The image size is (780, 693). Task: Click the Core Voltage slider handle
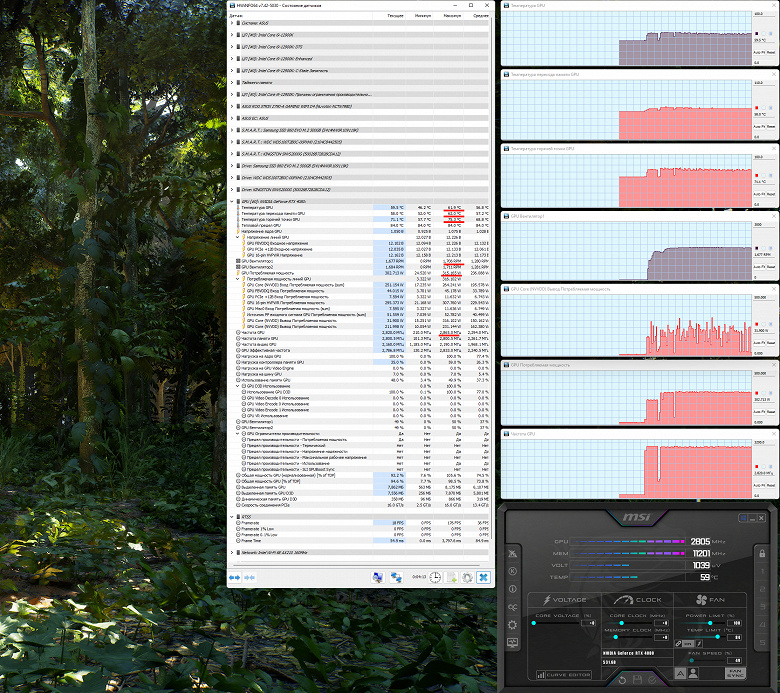click(x=534, y=623)
